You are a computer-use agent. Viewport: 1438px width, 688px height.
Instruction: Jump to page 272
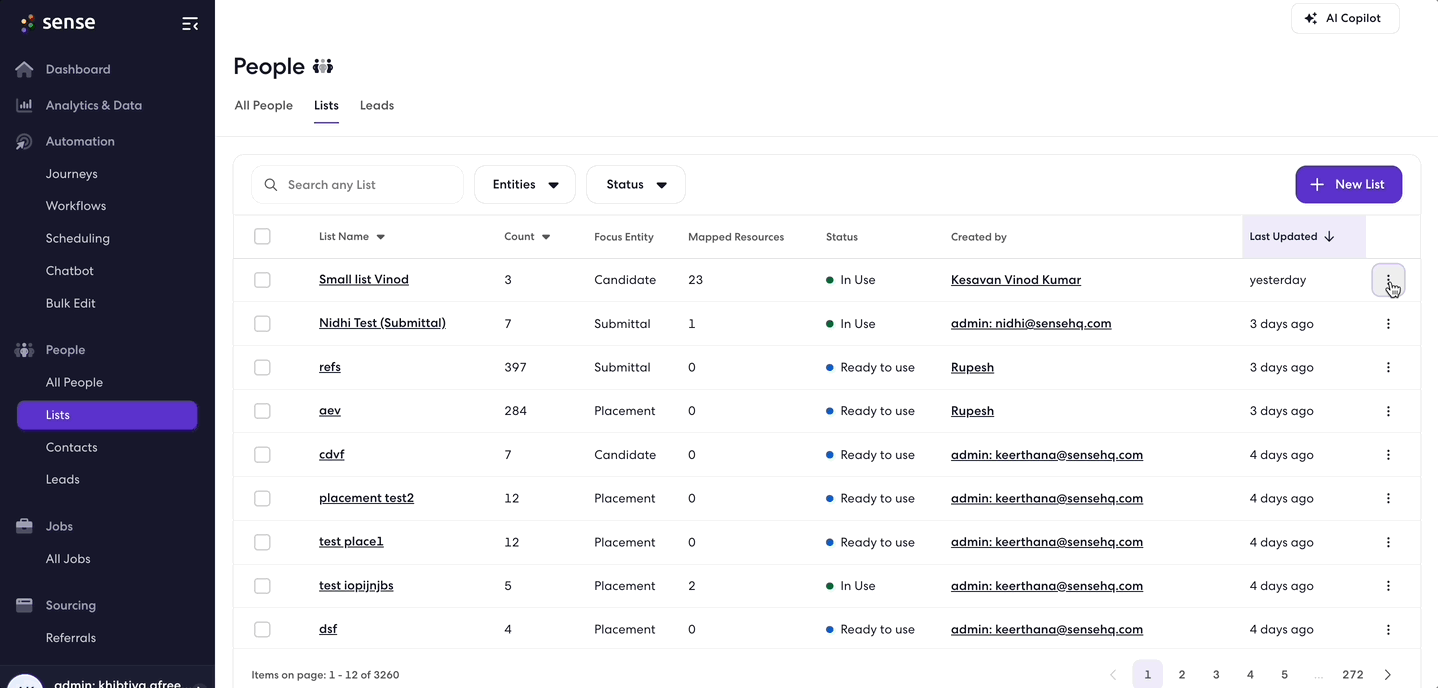point(1353,675)
